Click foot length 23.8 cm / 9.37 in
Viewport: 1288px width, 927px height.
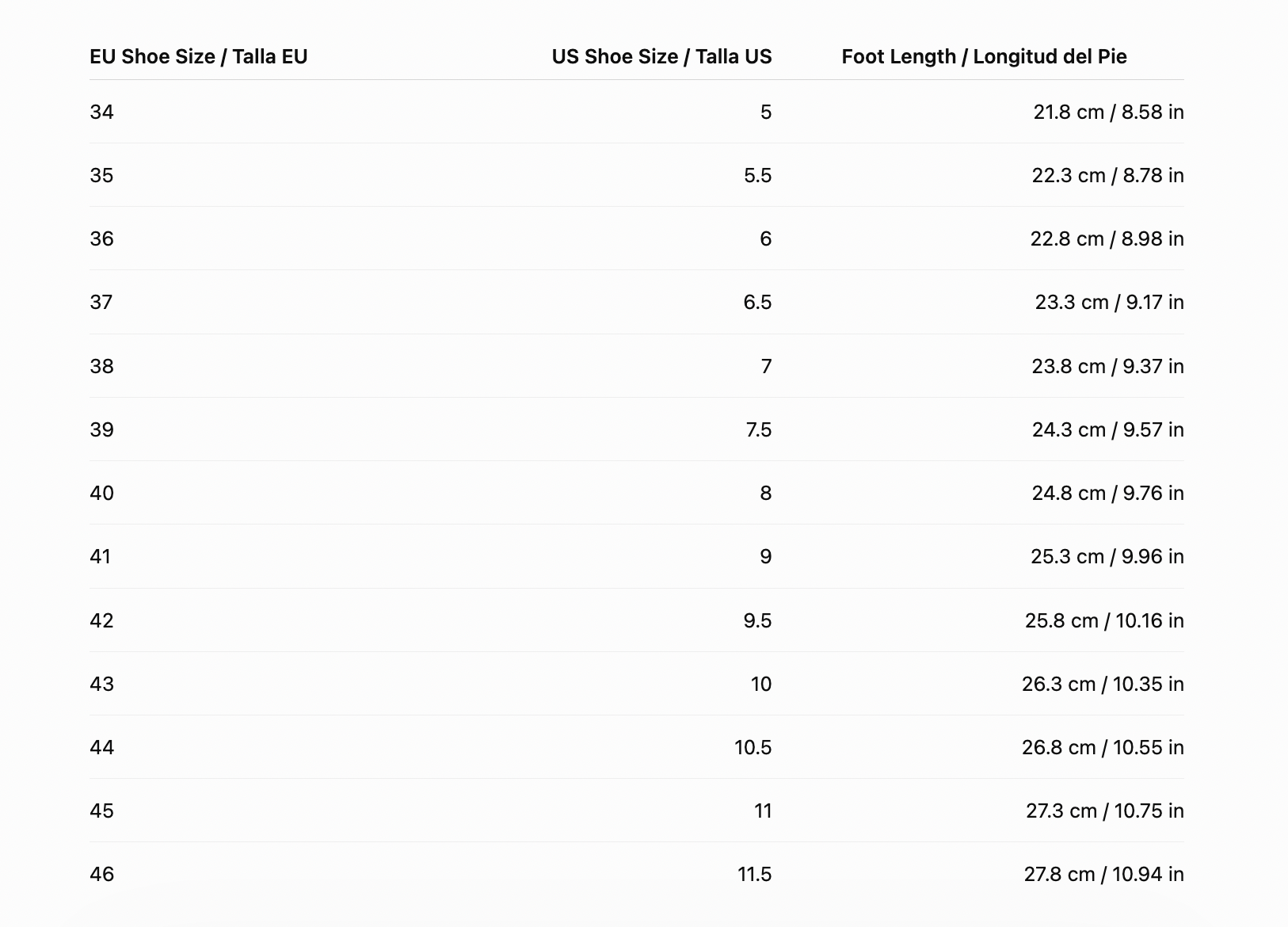pyautogui.click(x=1107, y=366)
